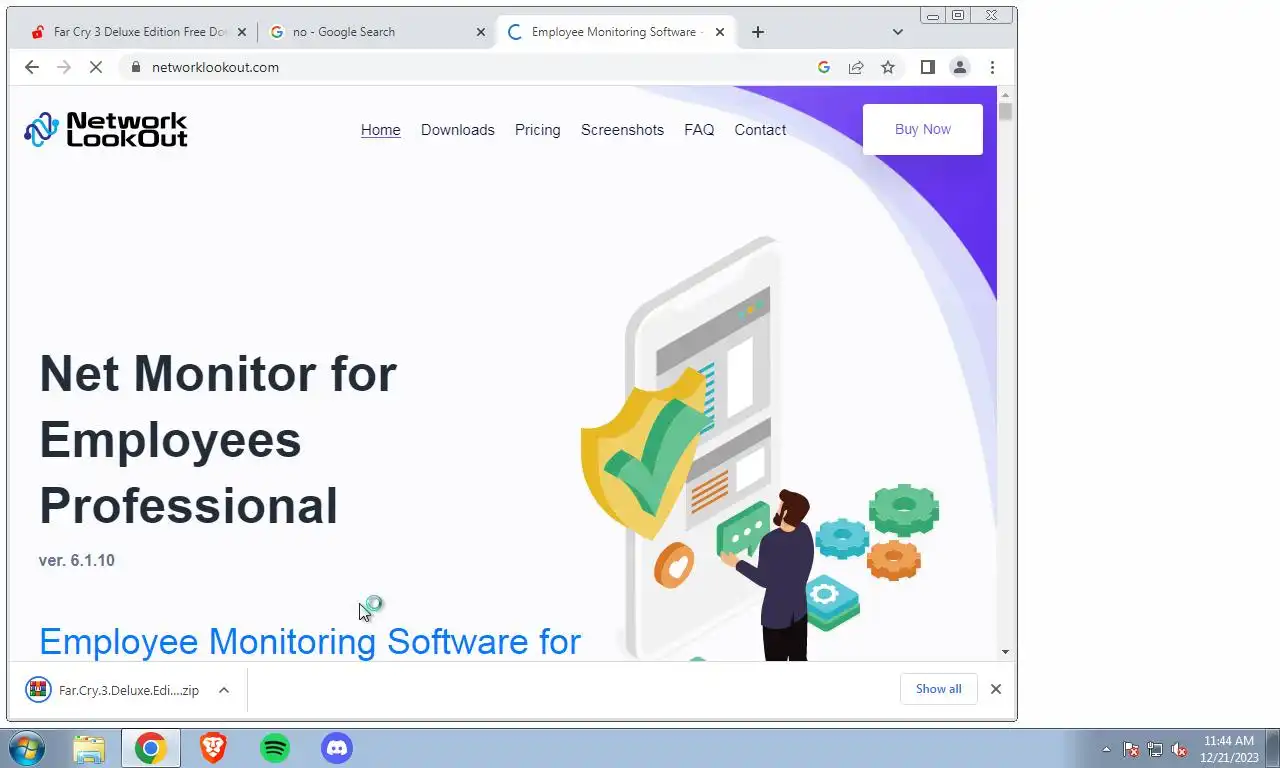1280x768 pixels.
Task: Close the Far Cry 3 tab
Action: point(241,32)
